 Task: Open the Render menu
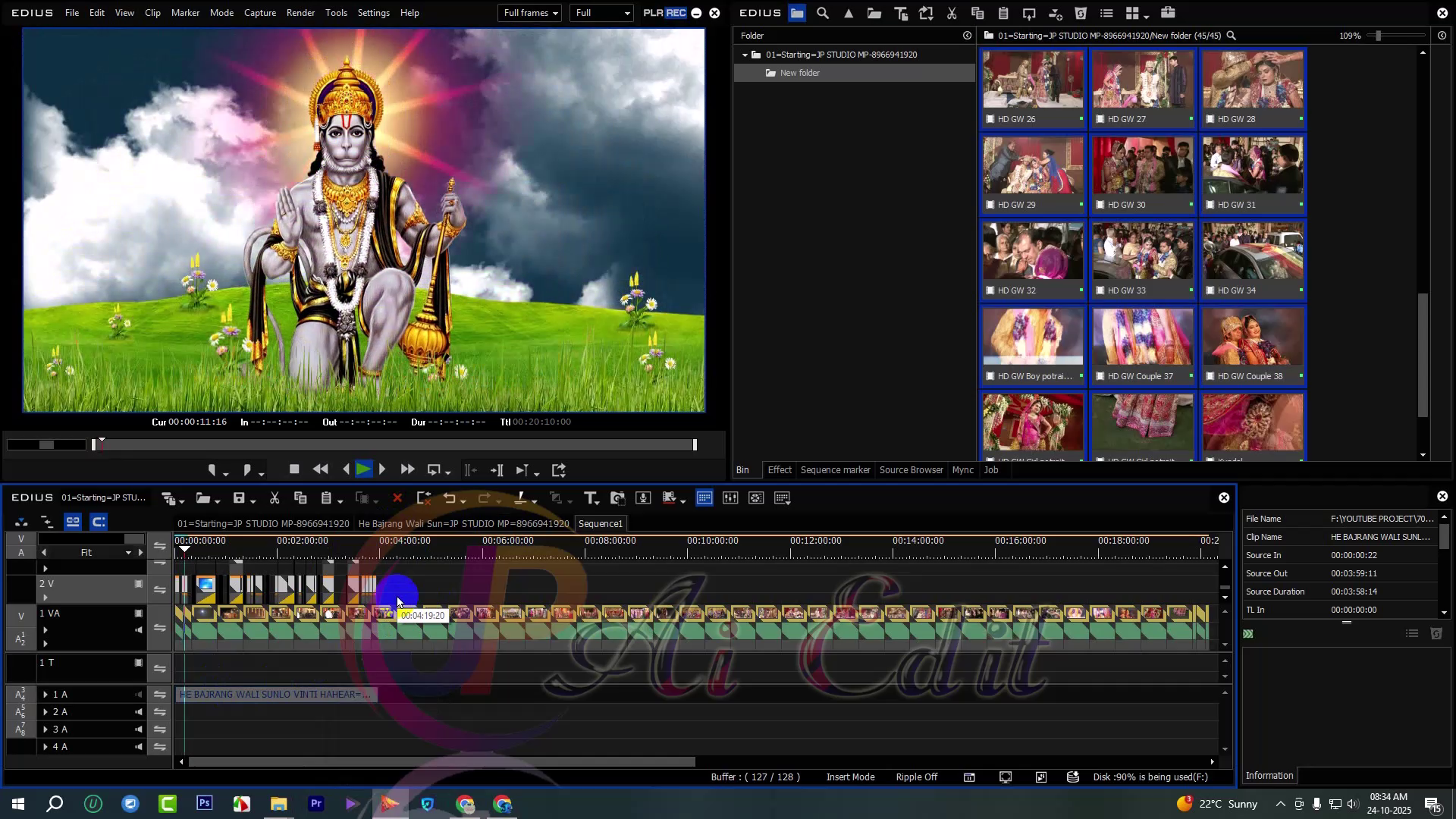pos(300,13)
